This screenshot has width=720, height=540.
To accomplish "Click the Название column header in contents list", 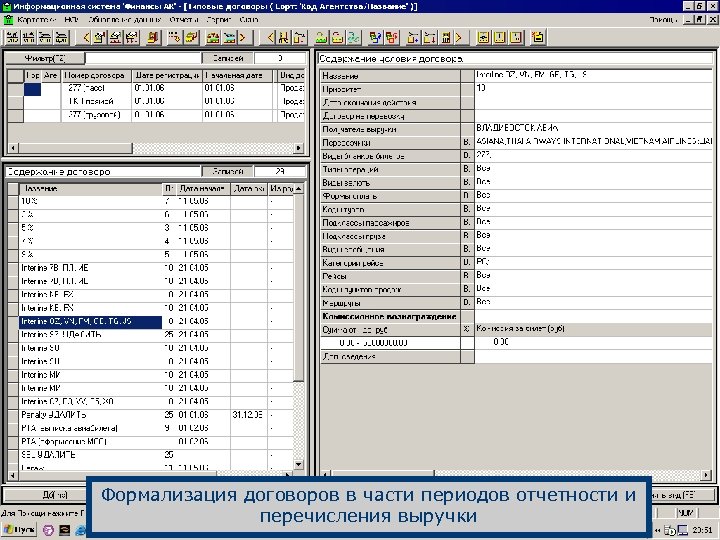I will point(90,189).
